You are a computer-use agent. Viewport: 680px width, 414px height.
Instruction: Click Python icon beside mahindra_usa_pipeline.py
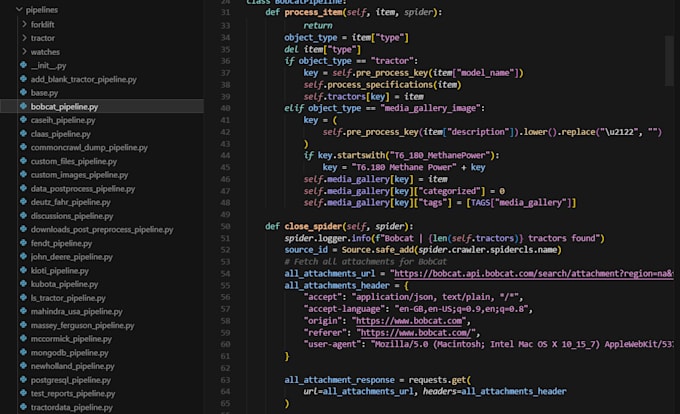click(23, 311)
